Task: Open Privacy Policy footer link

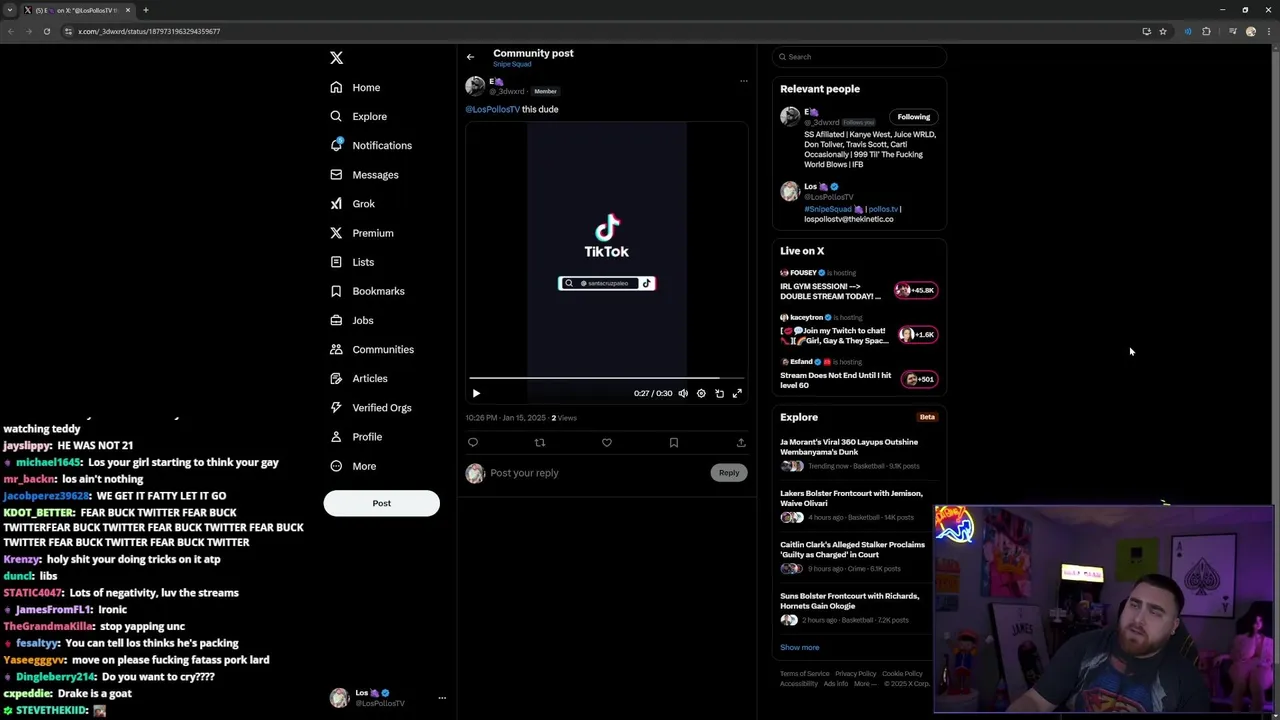Action: (x=855, y=674)
